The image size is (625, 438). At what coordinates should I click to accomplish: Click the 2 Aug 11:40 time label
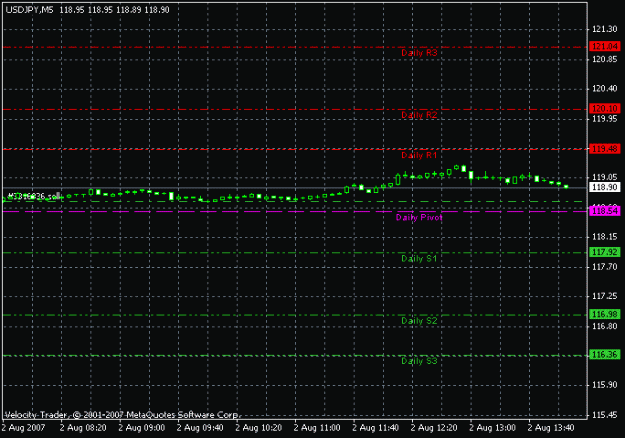(375, 428)
